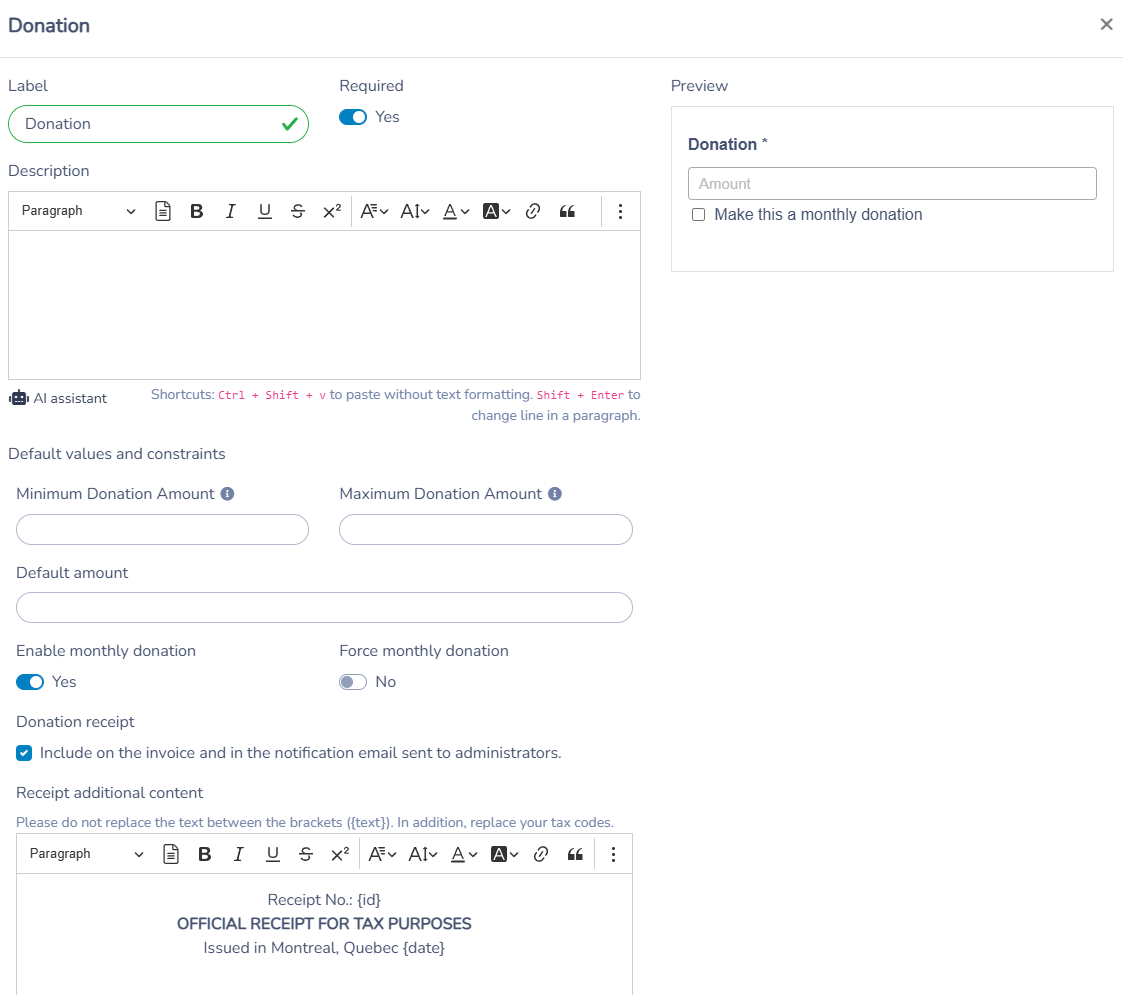The height and width of the screenshot is (995, 1123).
Task: Insert link in Description editor toolbar
Action: point(533,211)
